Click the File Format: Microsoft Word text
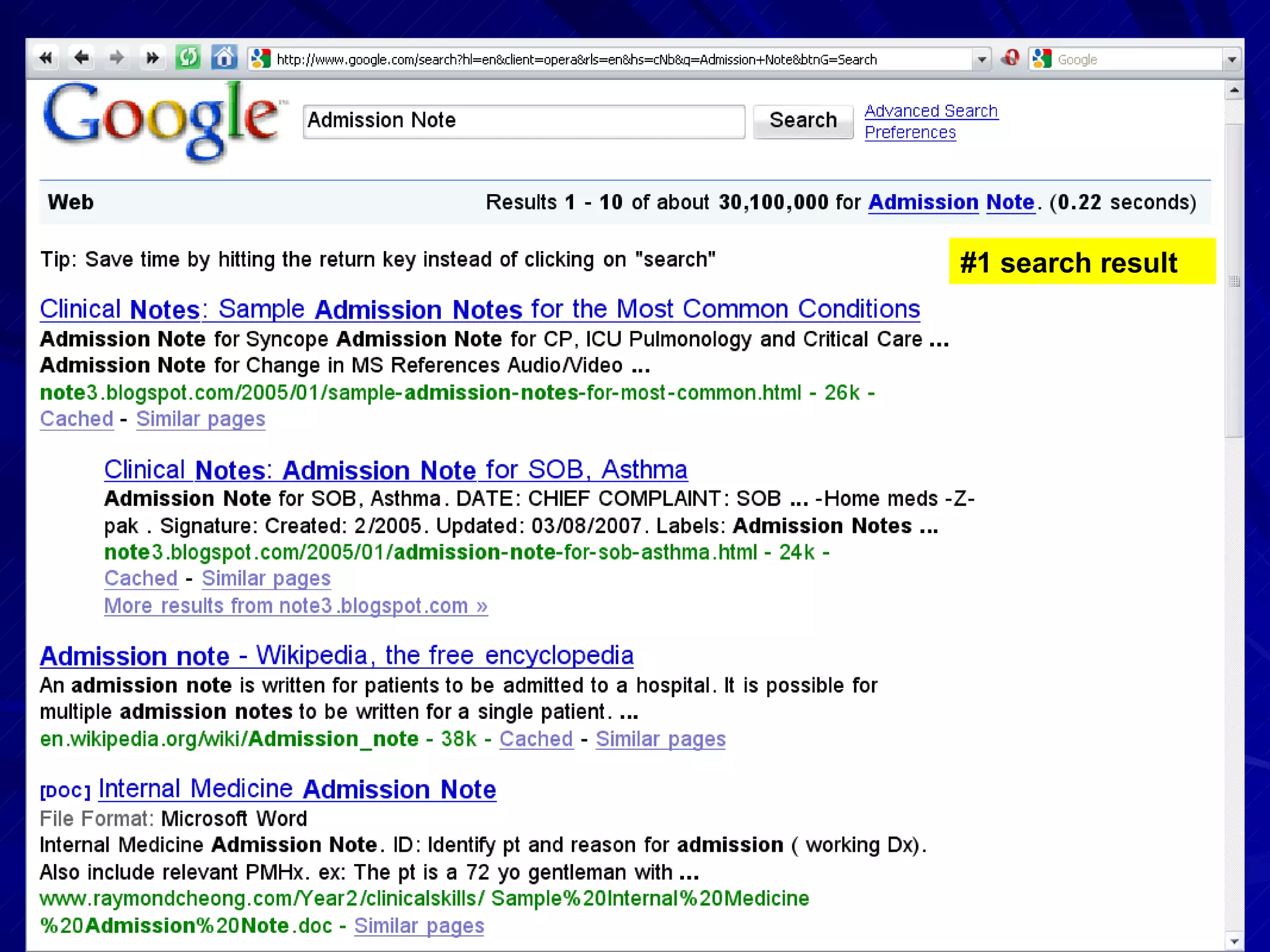 point(173,819)
